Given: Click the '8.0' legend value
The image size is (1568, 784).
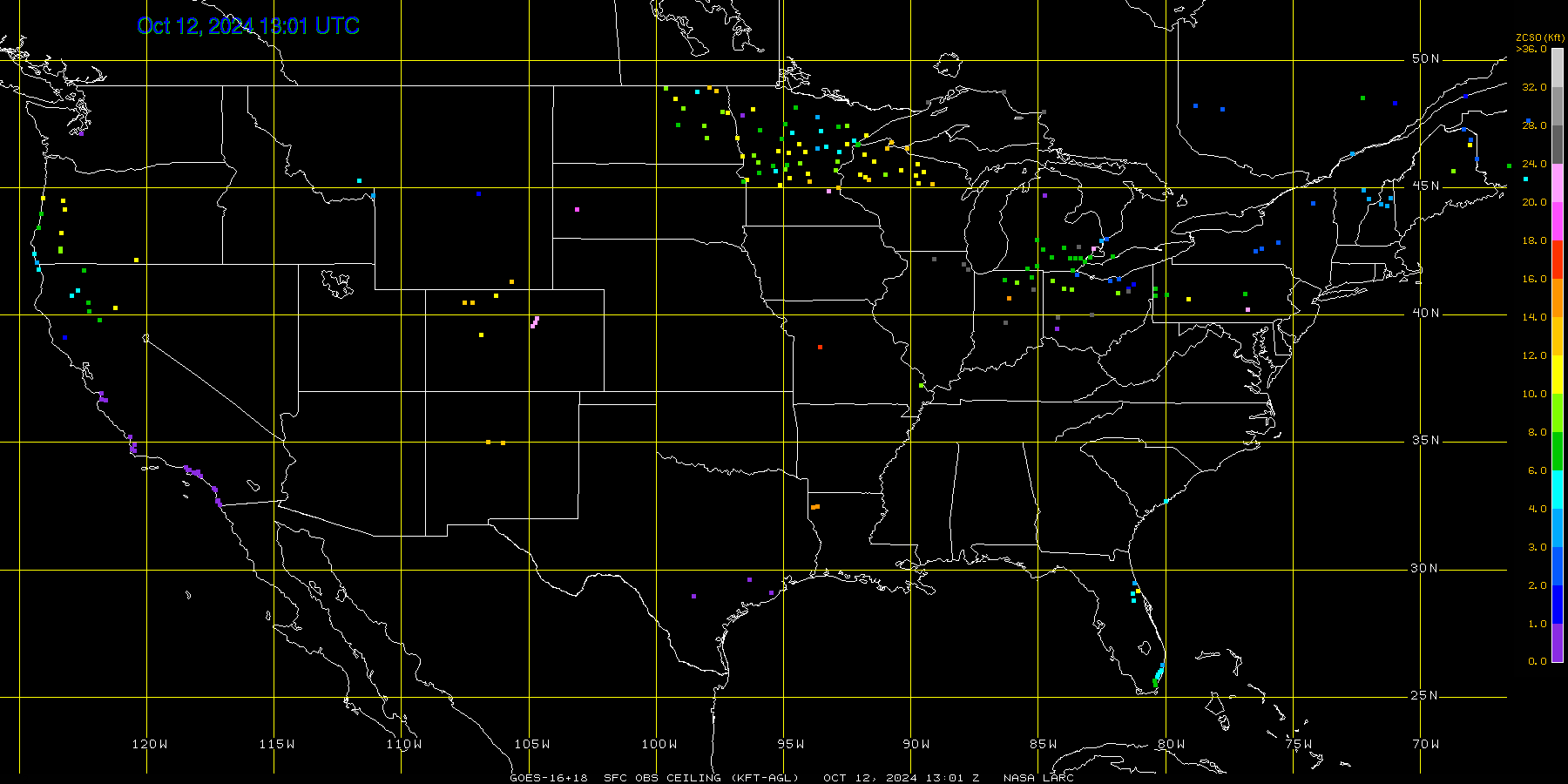Looking at the screenshot, I should (x=1538, y=432).
